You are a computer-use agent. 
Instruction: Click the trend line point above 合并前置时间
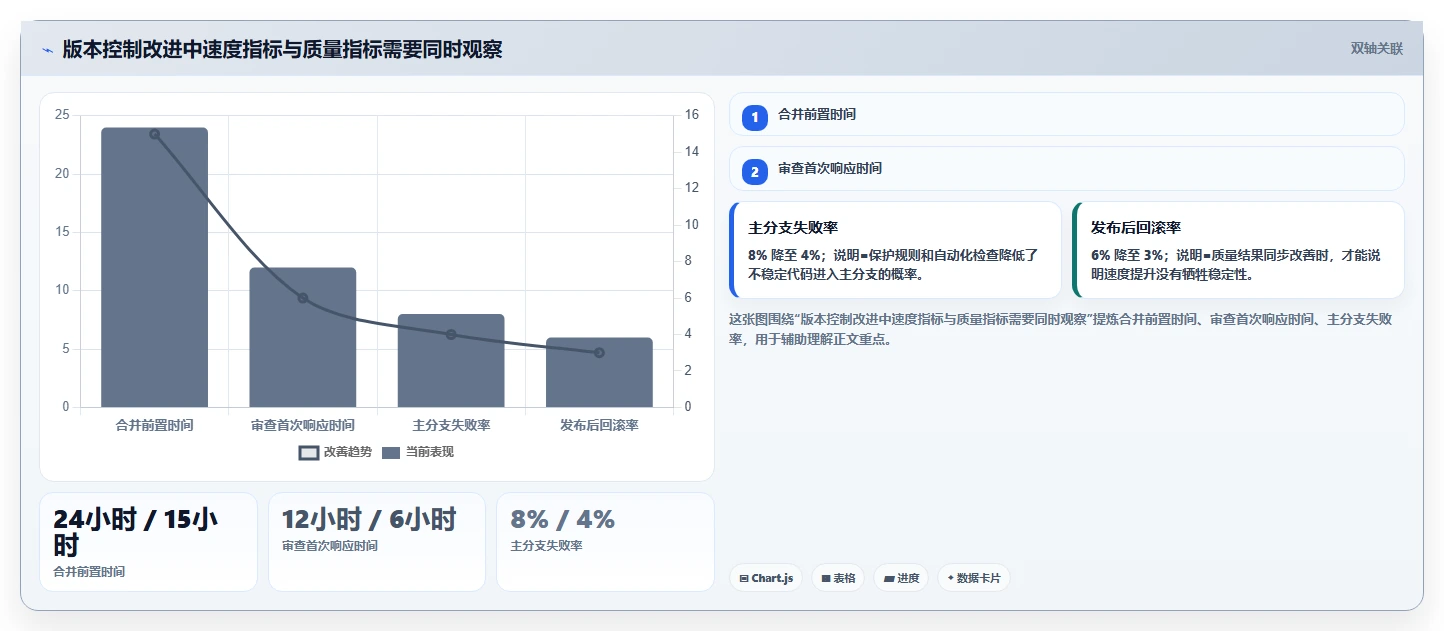155,134
